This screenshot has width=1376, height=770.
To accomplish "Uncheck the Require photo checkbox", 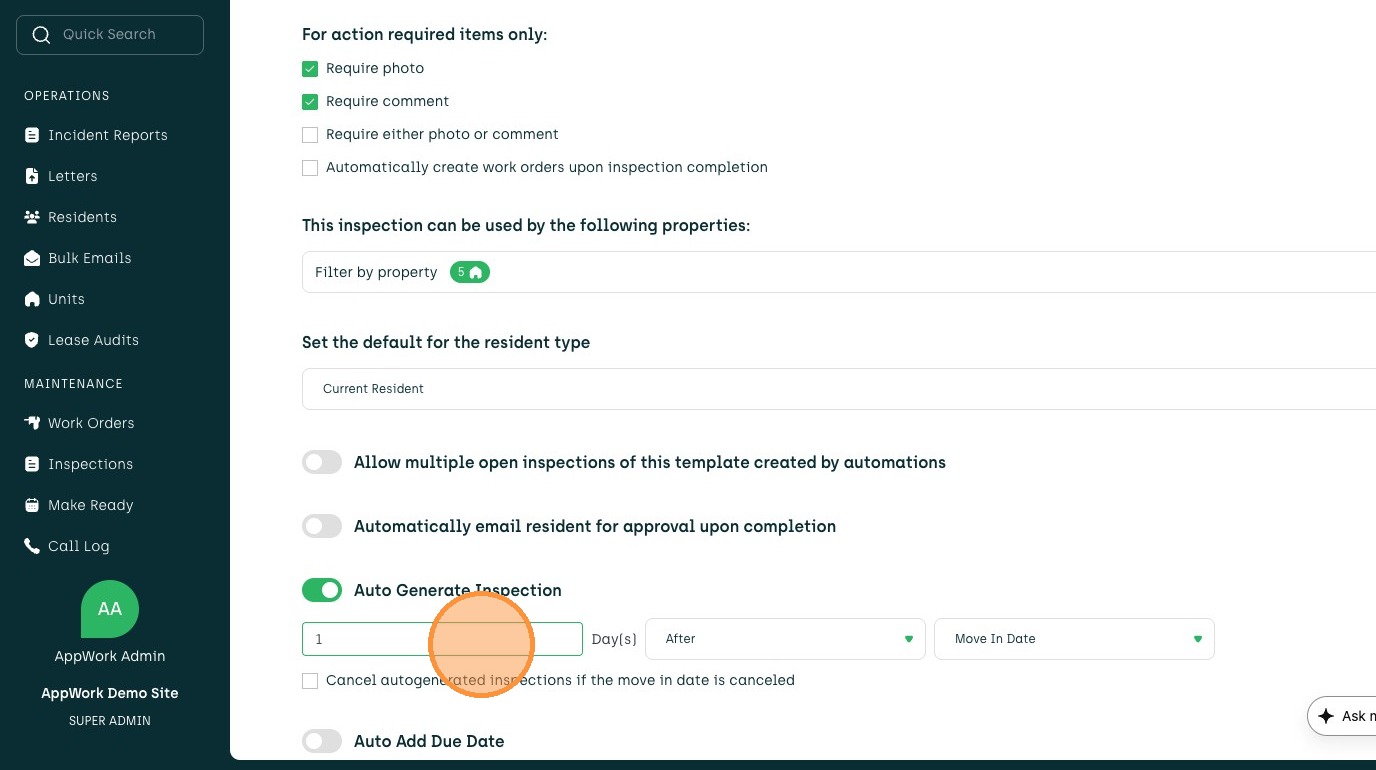I will coord(310,69).
